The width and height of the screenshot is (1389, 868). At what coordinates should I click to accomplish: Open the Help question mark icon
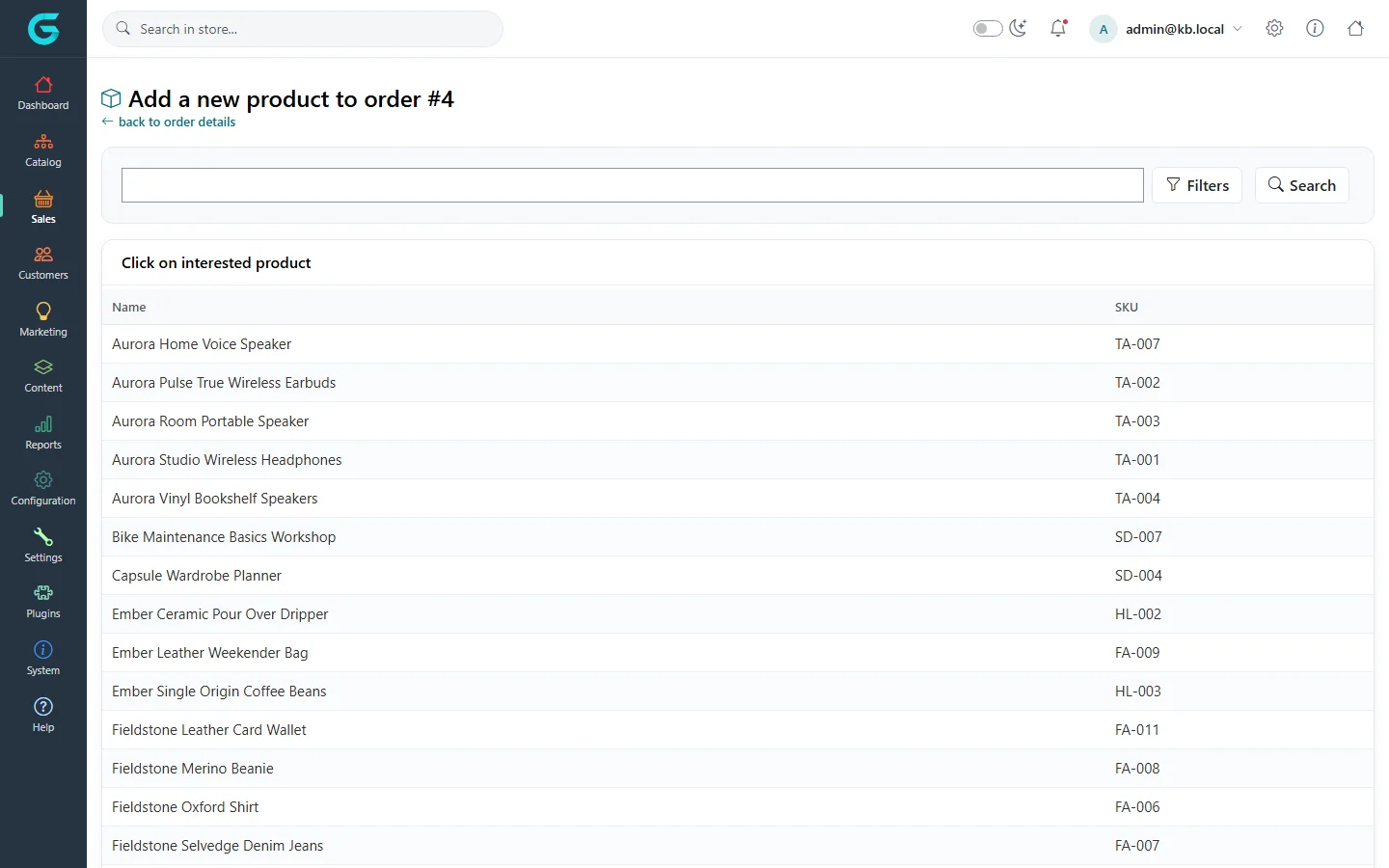(x=43, y=706)
